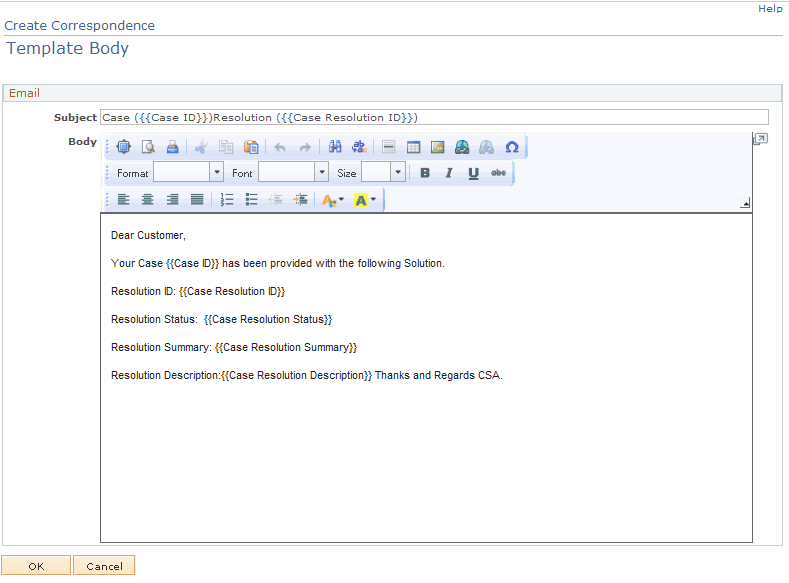Decrease indent of paragraph
The image size is (789, 583).
(x=275, y=200)
